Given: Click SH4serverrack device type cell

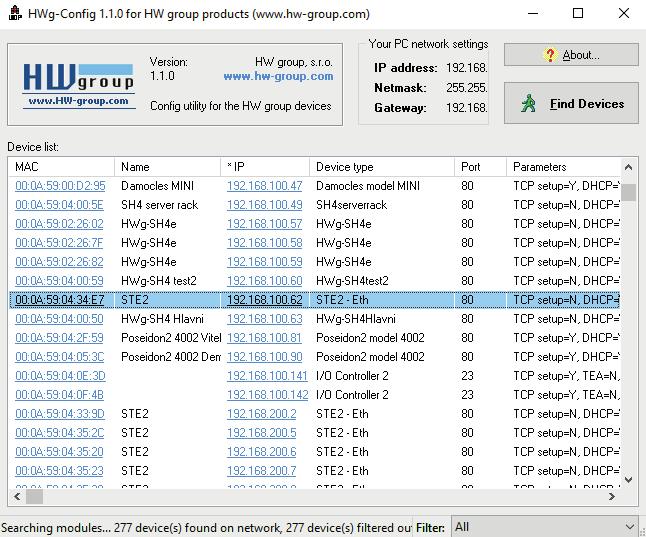Looking at the screenshot, I should pyautogui.click(x=351, y=205).
